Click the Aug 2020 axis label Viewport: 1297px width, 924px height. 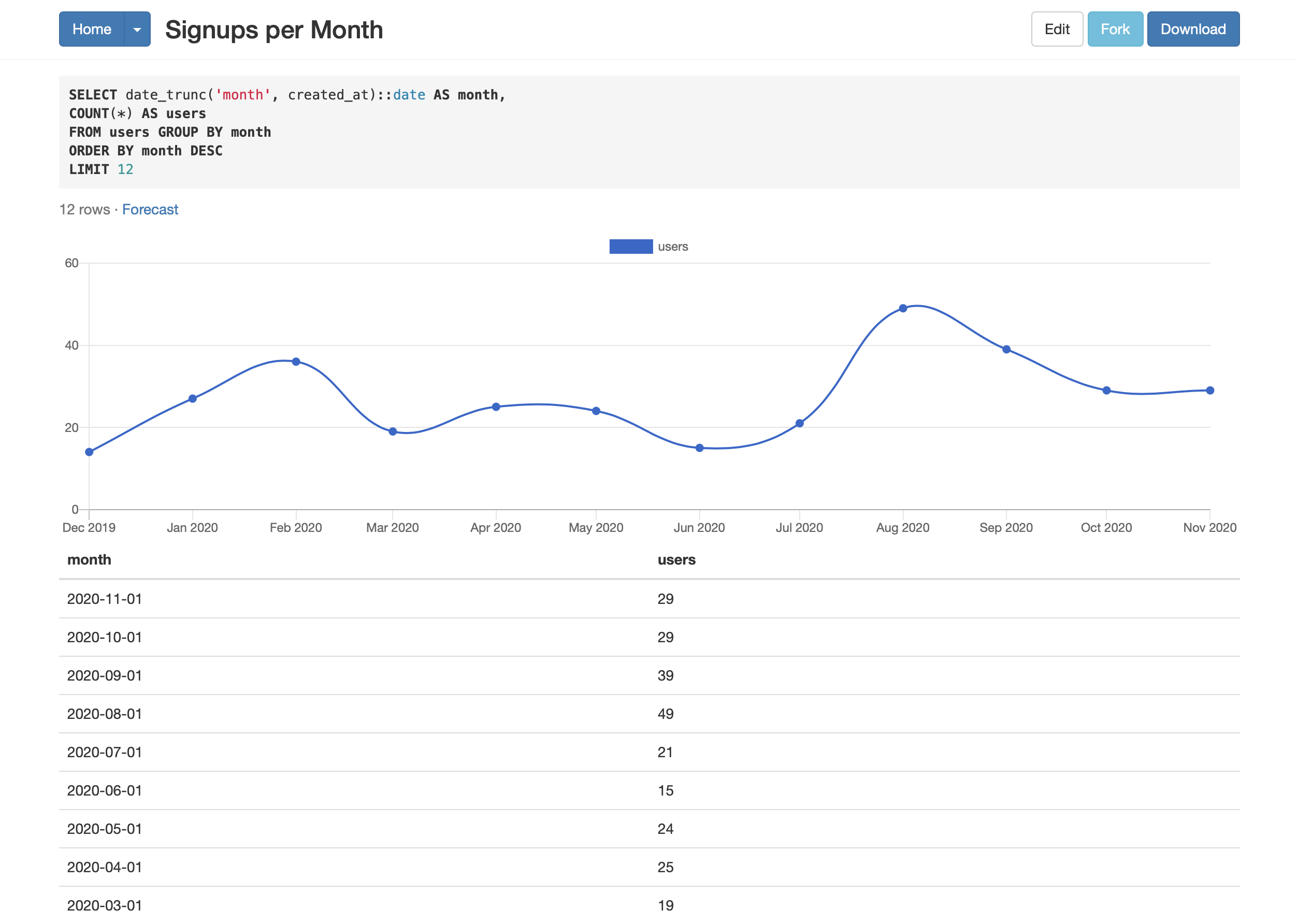pyautogui.click(x=903, y=527)
